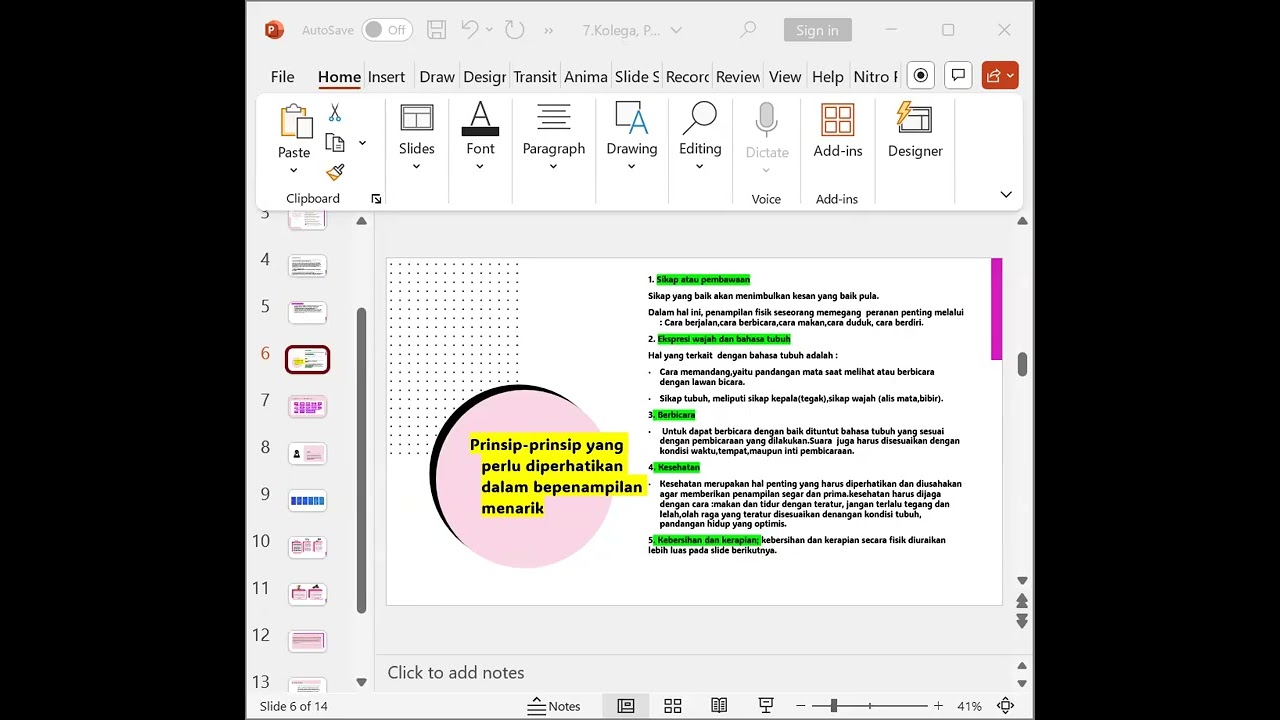
Task: Open the Help tab
Action: pyautogui.click(x=828, y=76)
